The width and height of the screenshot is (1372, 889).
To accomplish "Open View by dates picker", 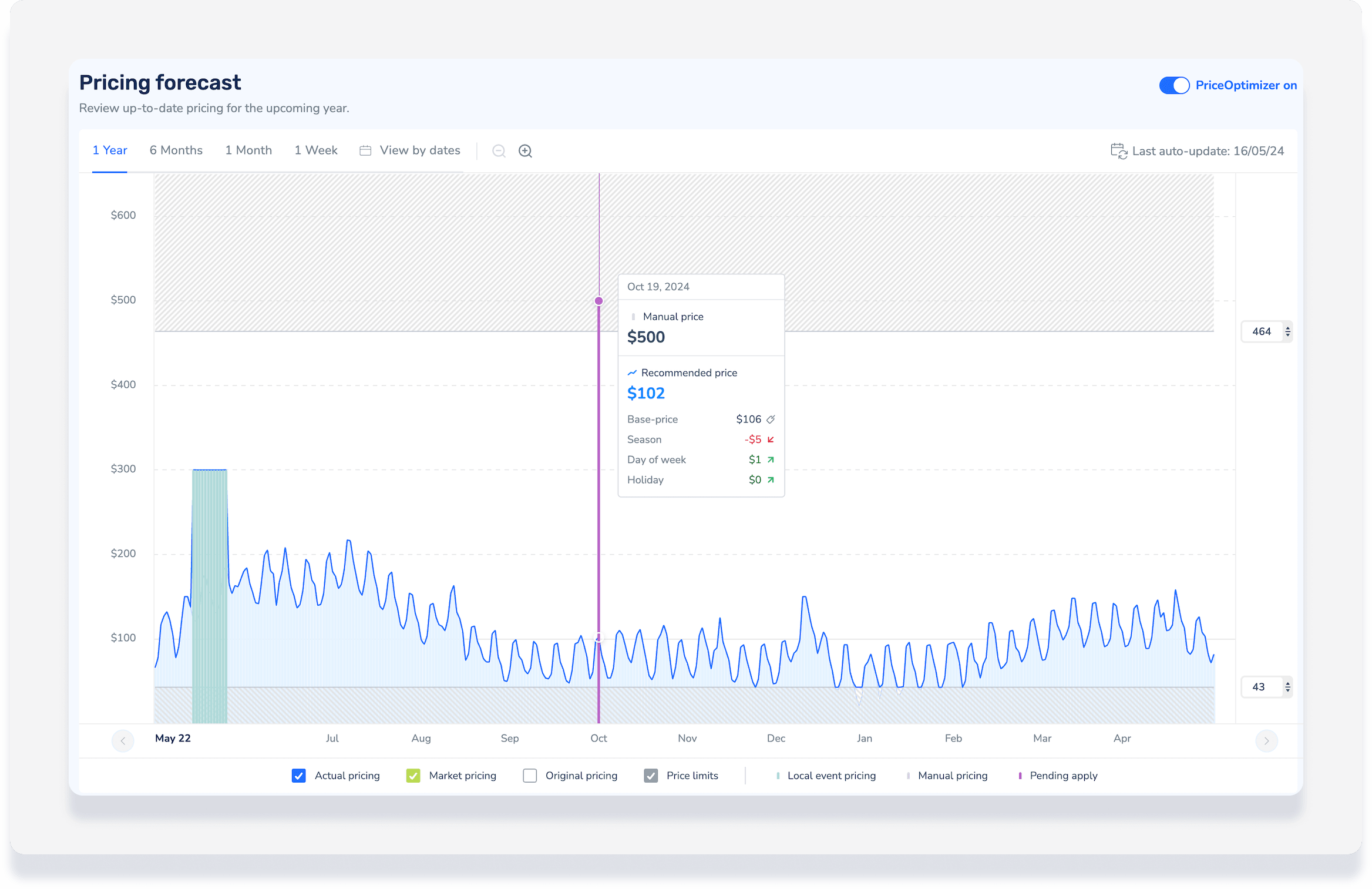I will (419, 150).
